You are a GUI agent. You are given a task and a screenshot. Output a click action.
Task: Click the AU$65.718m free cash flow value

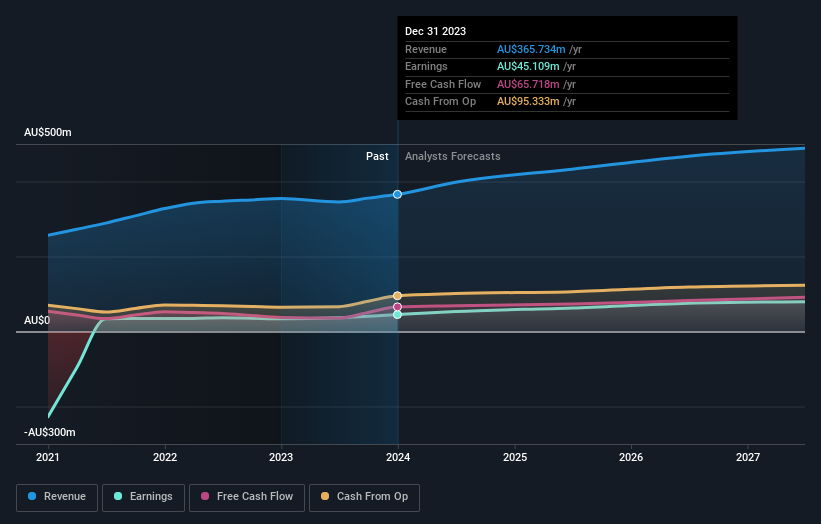point(528,84)
